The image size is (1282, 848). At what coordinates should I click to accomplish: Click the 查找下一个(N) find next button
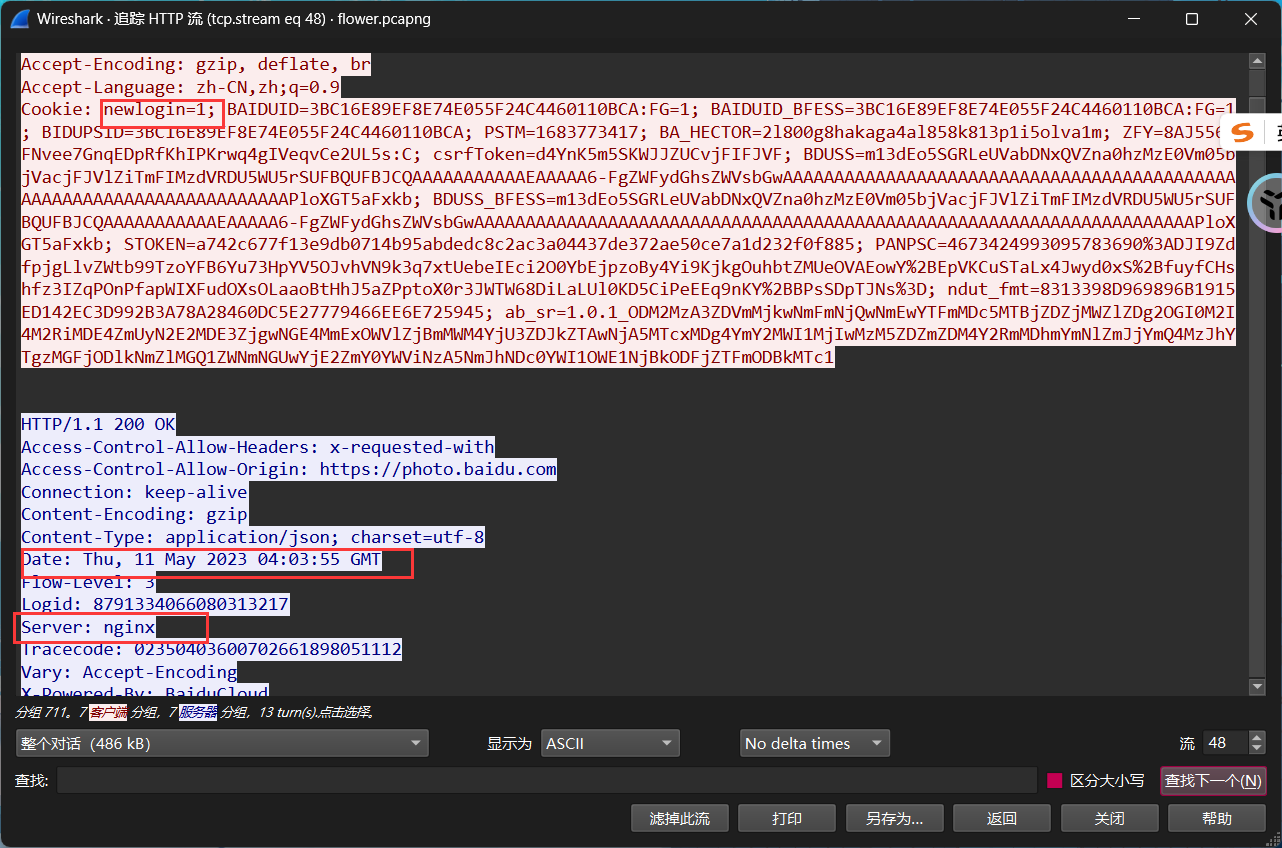[x=1213, y=780]
